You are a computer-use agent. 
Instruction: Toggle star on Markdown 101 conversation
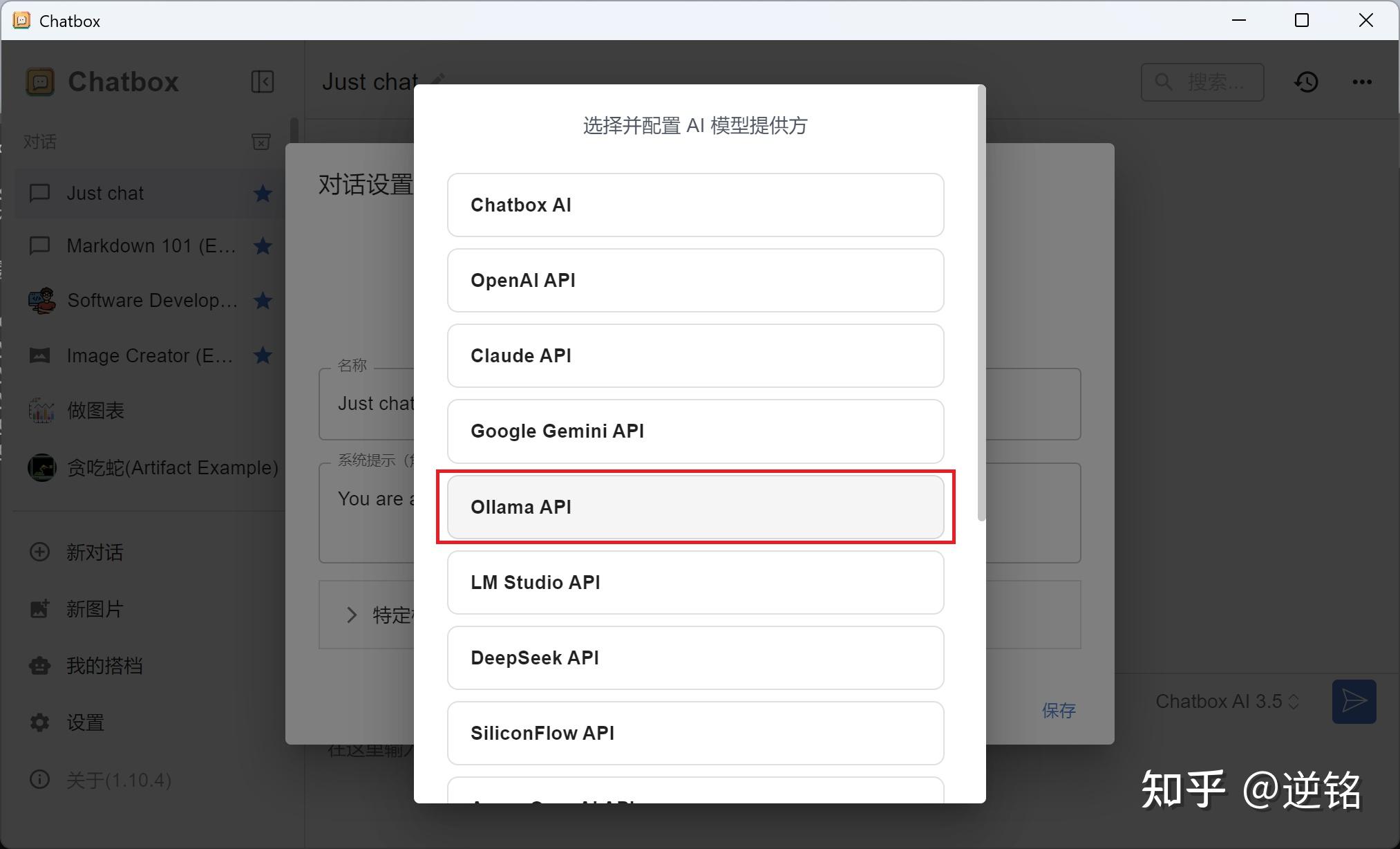pyautogui.click(x=262, y=246)
